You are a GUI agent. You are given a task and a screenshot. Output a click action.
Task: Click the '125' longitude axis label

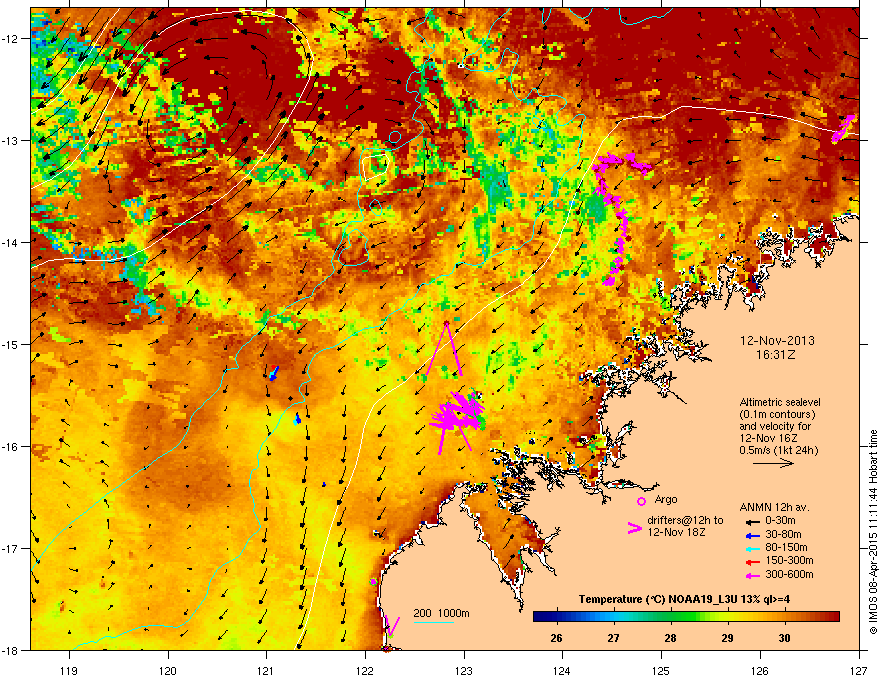pyautogui.click(x=661, y=670)
